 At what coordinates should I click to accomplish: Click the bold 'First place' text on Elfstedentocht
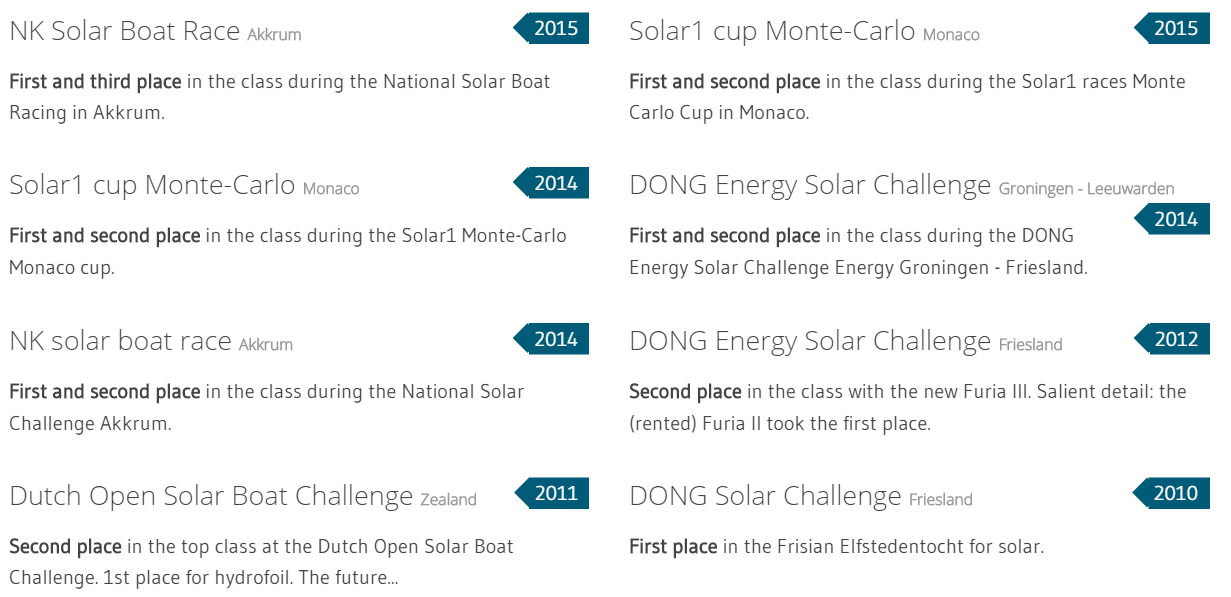pos(673,547)
